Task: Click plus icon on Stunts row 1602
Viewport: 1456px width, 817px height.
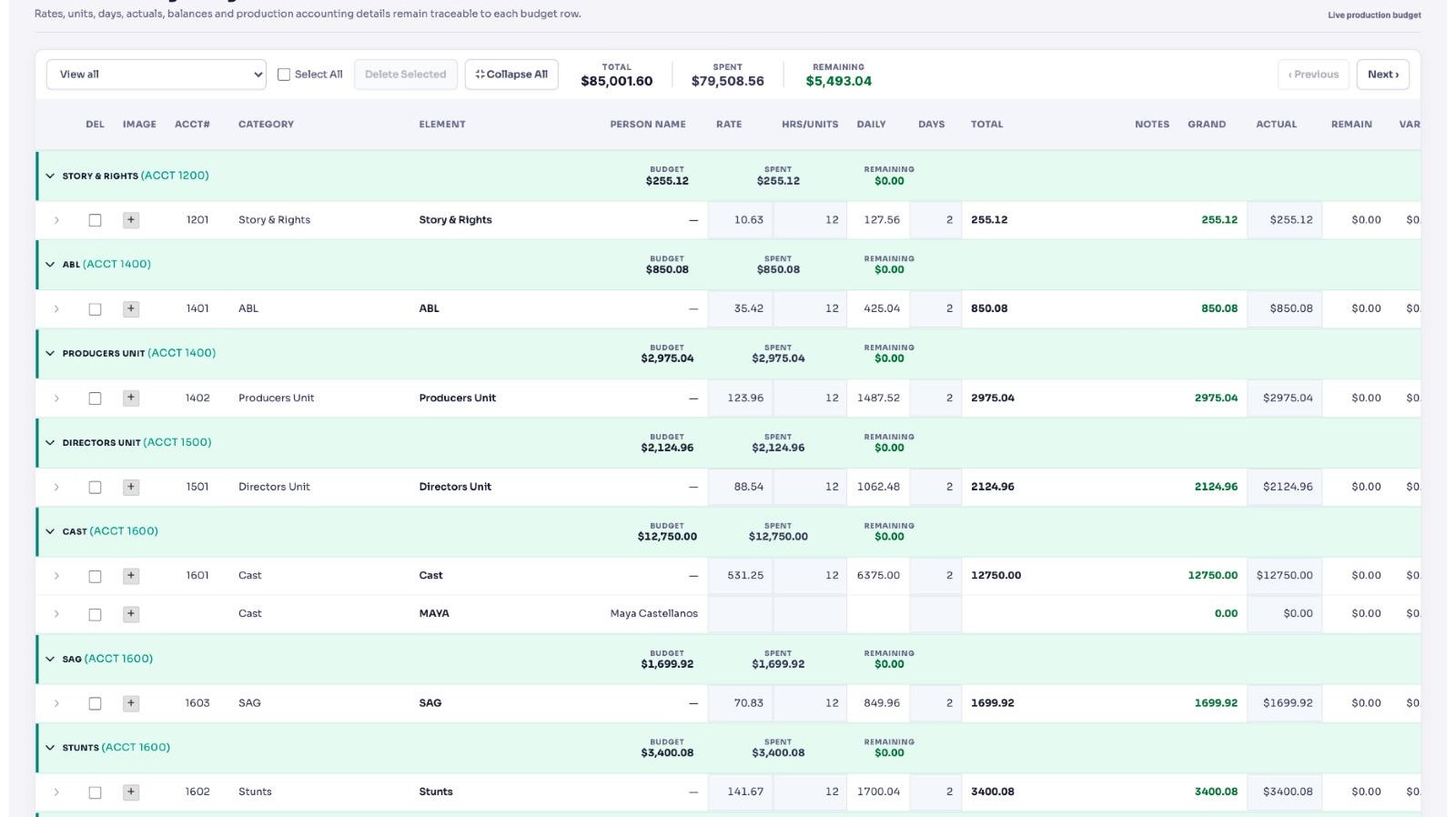Action: click(x=131, y=792)
